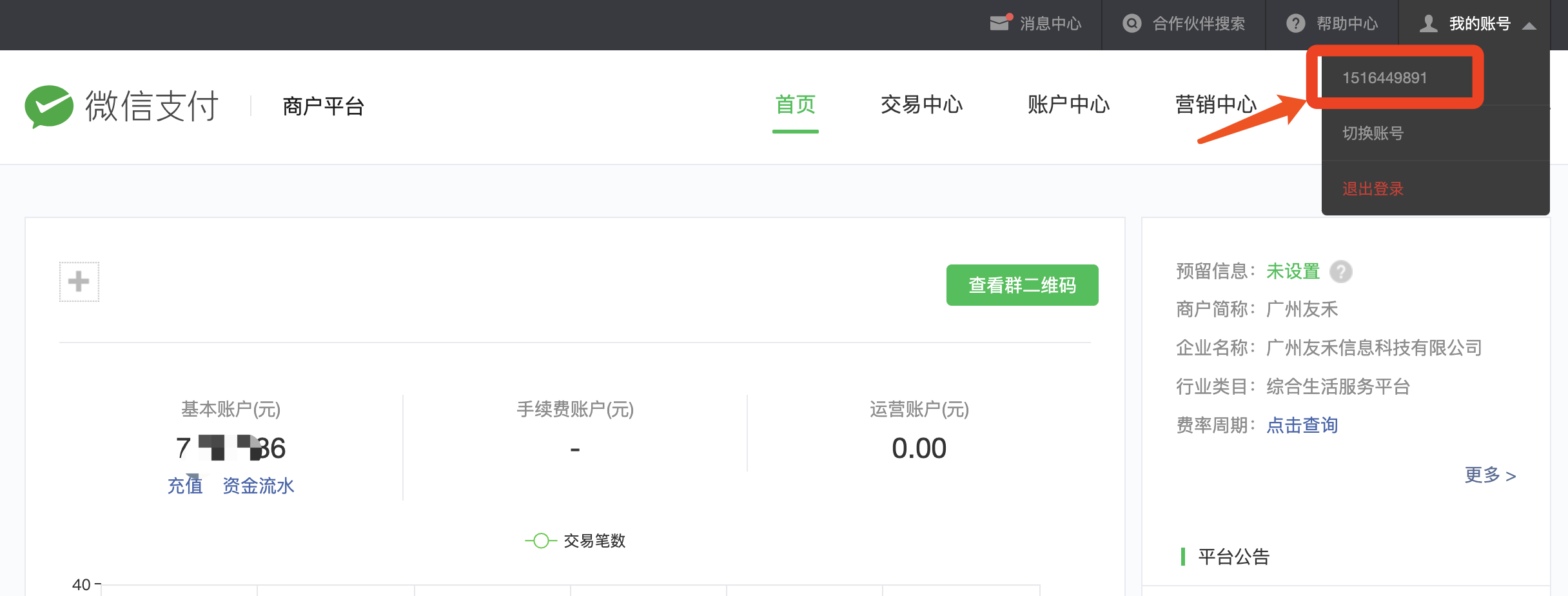This screenshot has height=596, width=1568.
Task: Open the 资金流水 link
Action: tap(258, 486)
